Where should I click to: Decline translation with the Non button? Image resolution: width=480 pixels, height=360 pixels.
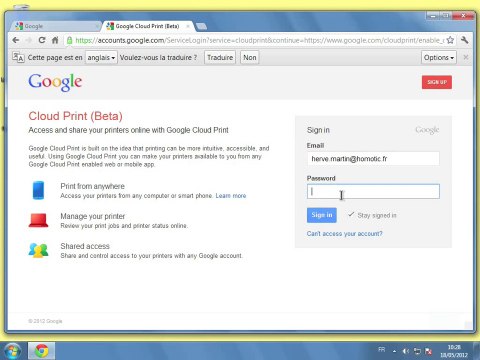tap(250, 57)
